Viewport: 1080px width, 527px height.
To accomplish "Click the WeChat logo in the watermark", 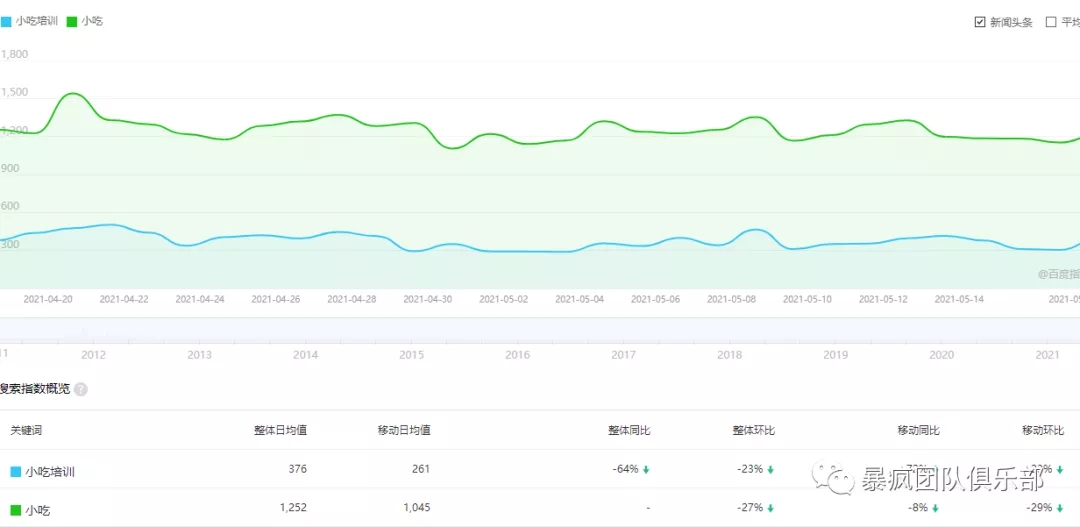I will [x=833, y=478].
